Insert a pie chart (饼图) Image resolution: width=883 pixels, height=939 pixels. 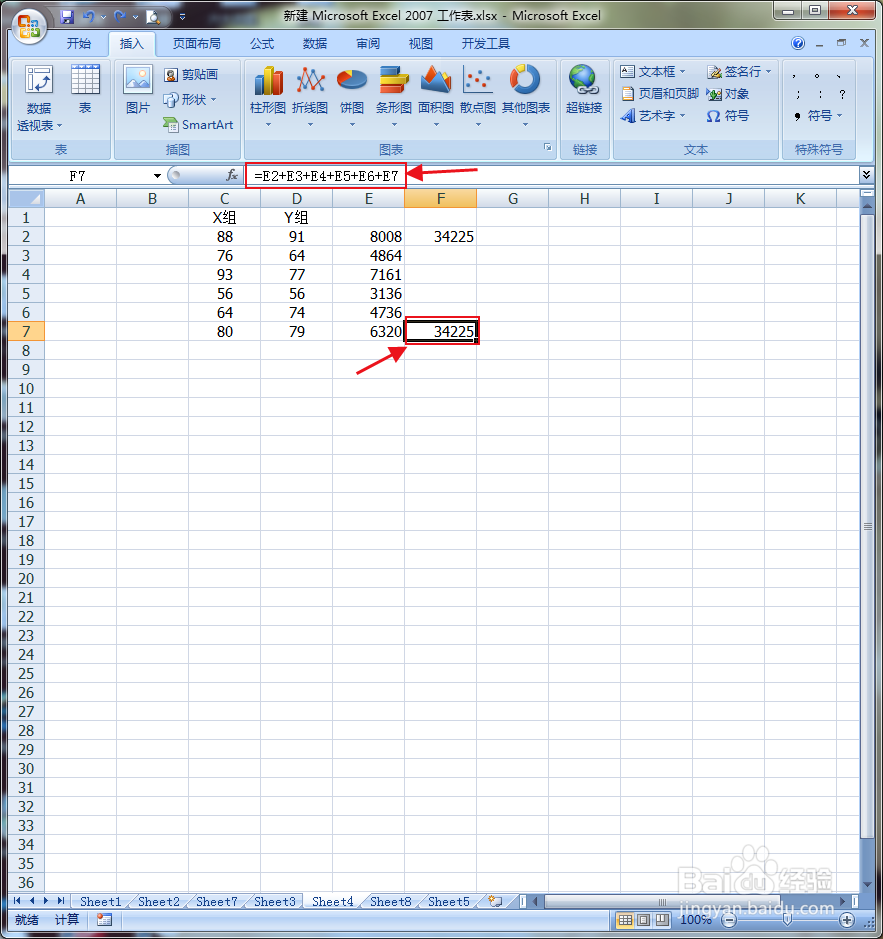[352, 97]
